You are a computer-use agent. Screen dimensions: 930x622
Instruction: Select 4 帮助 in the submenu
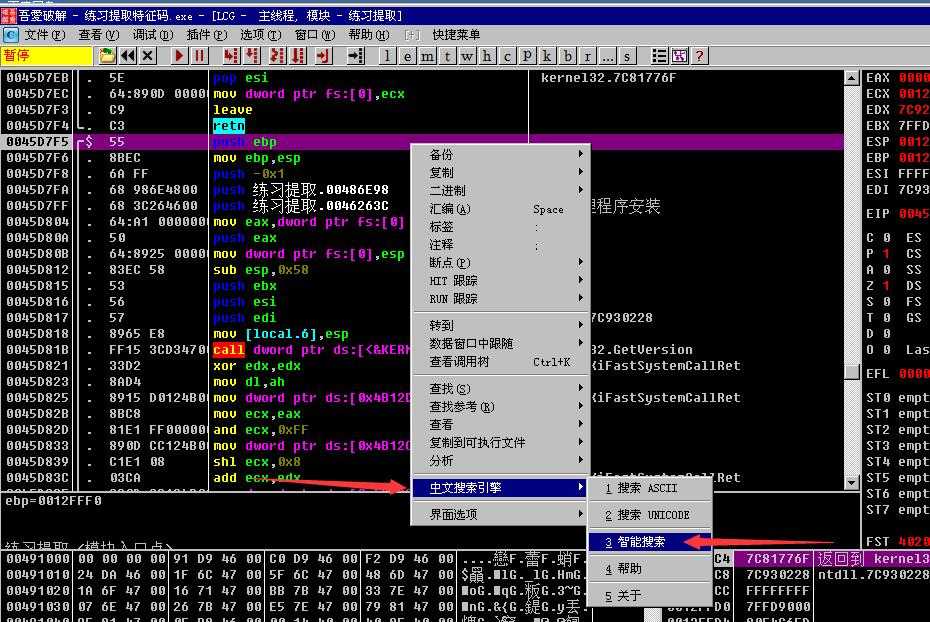pos(650,569)
